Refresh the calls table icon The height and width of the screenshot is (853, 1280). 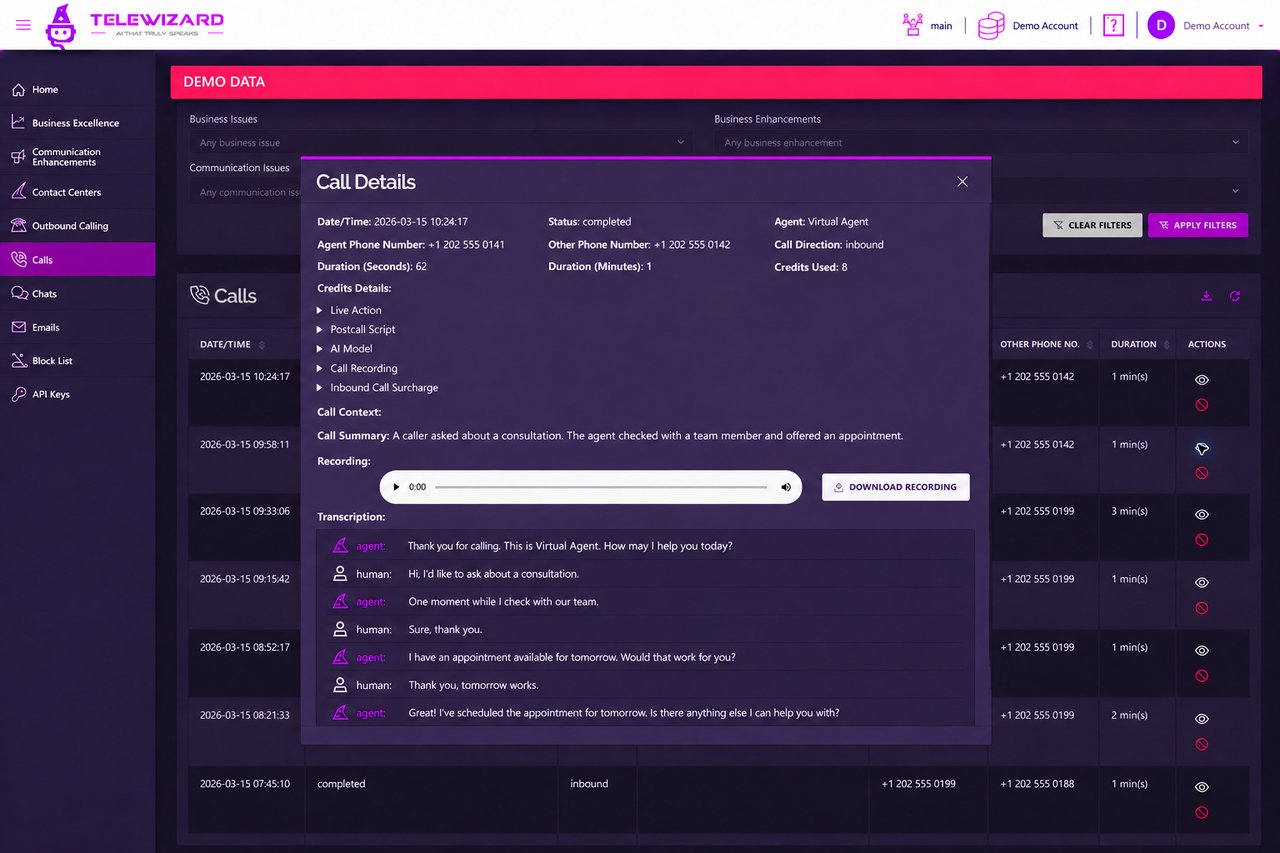[1235, 296]
